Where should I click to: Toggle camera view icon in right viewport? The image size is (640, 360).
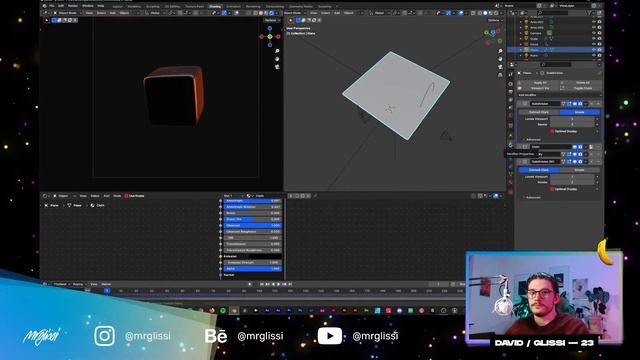[x=500, y=67]
